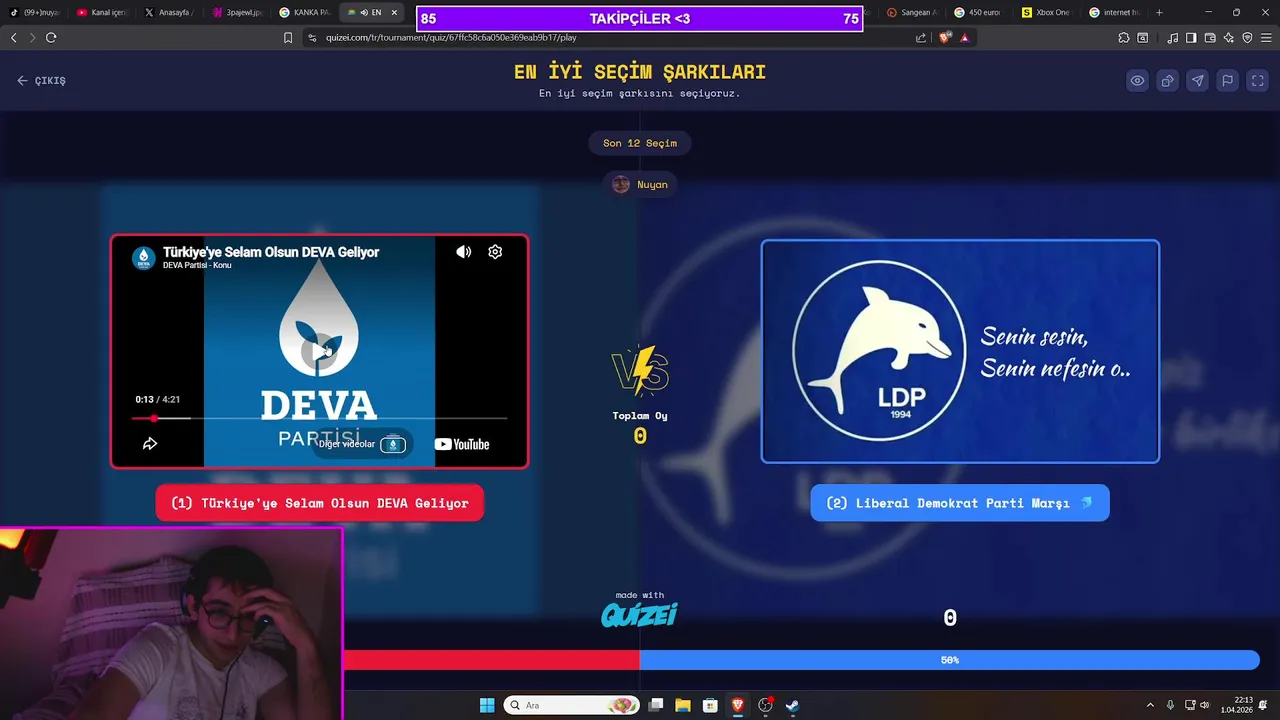Screen dimensions: 1280x720
Task: Open system tray volume icon
Action: (x=1204, y=705)
